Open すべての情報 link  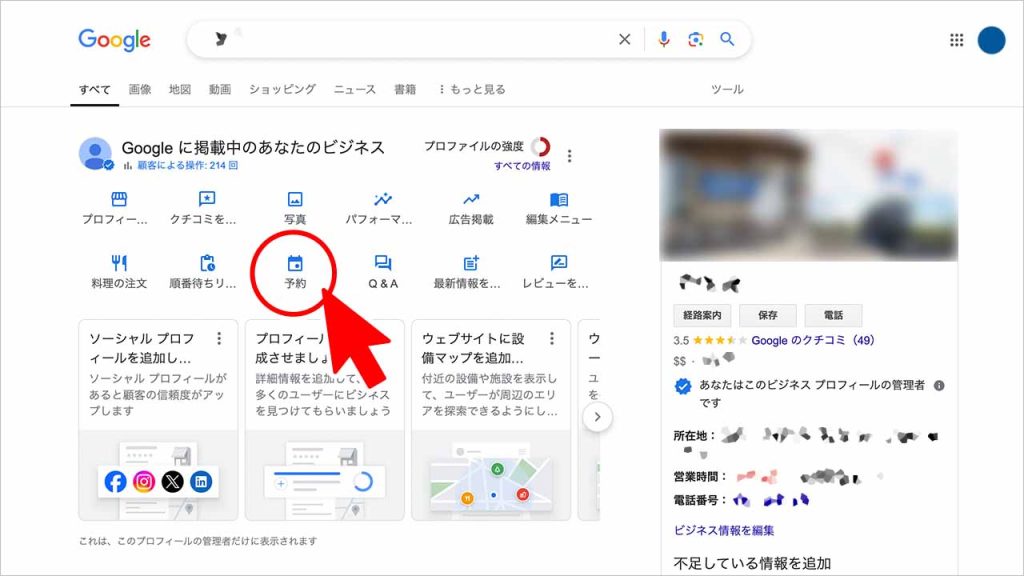(522, 166)
